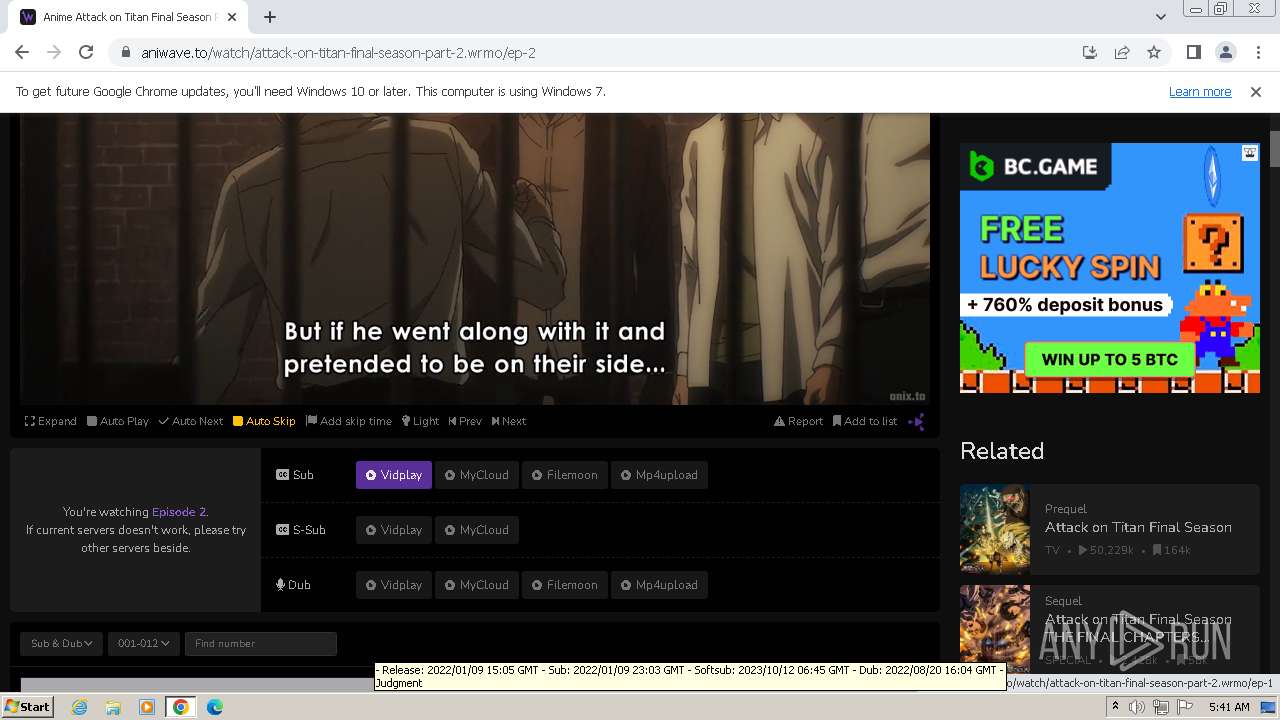Open the Prequel Attack on Titan Final Season thumbnail

(995, 529)
